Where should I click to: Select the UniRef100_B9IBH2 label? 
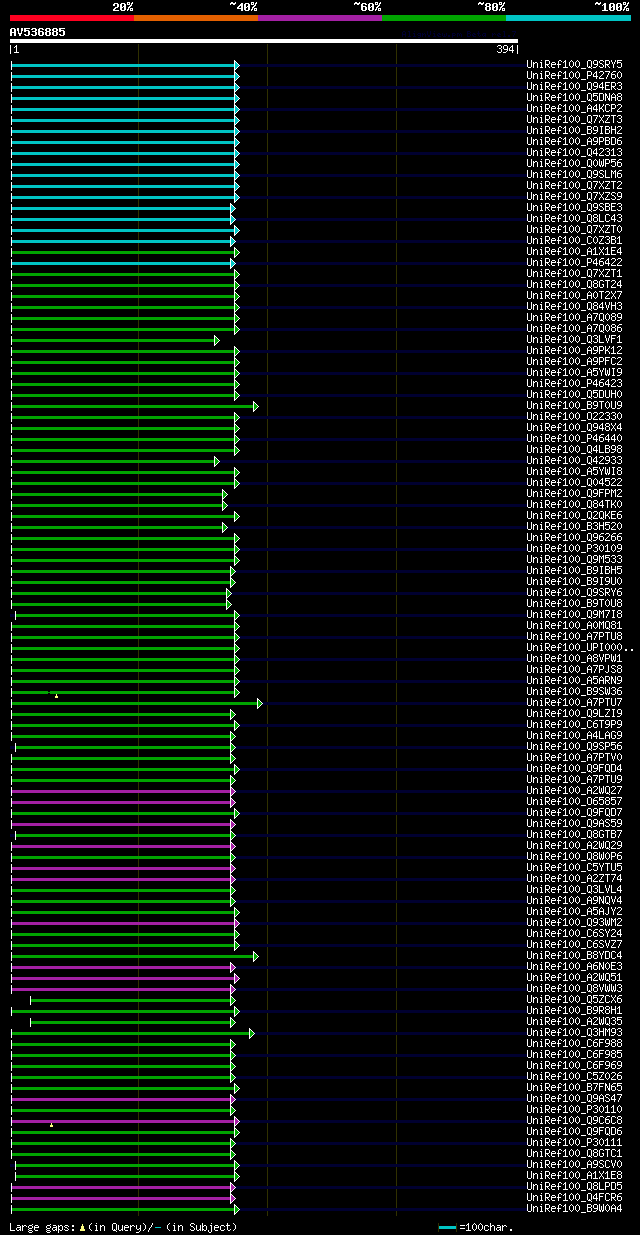tap(574, 131)
